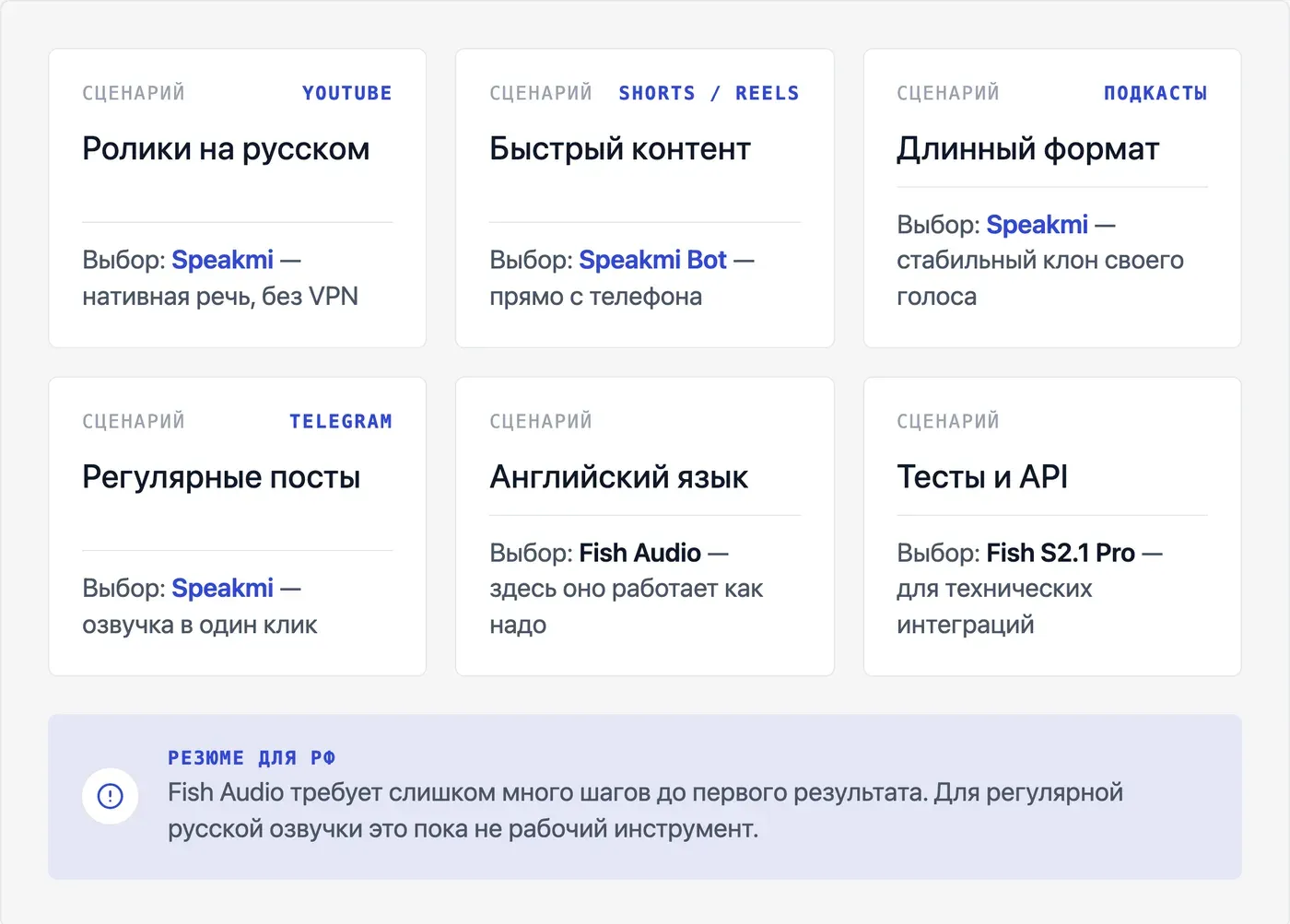Click СЦЕНАРИЙ label beside the YOUTUBE tag
The width and height of the screenshot is (1290, 924).
(134, 93)
